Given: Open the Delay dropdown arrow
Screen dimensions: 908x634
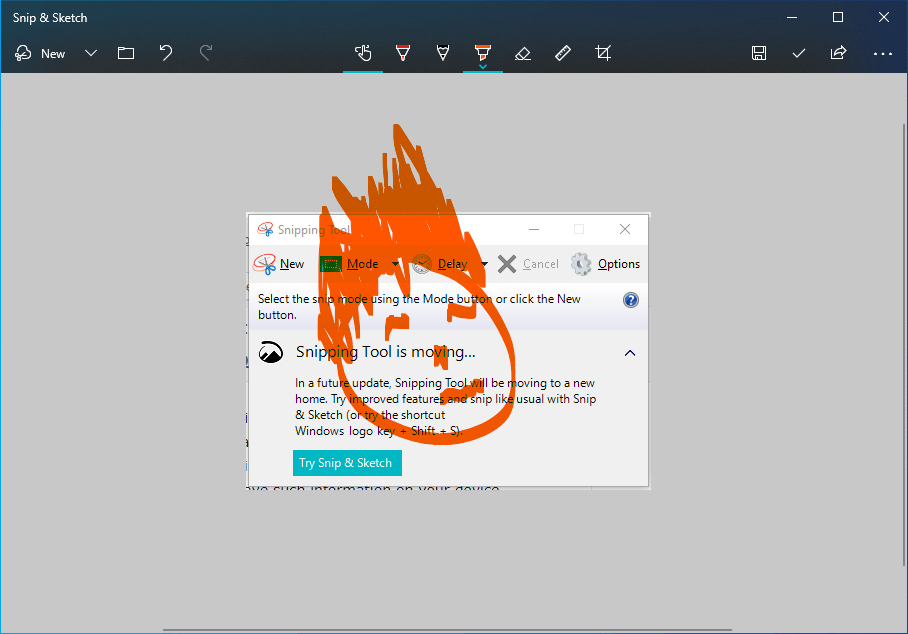Looking at the screenshot, I should [x=484, y=264].
